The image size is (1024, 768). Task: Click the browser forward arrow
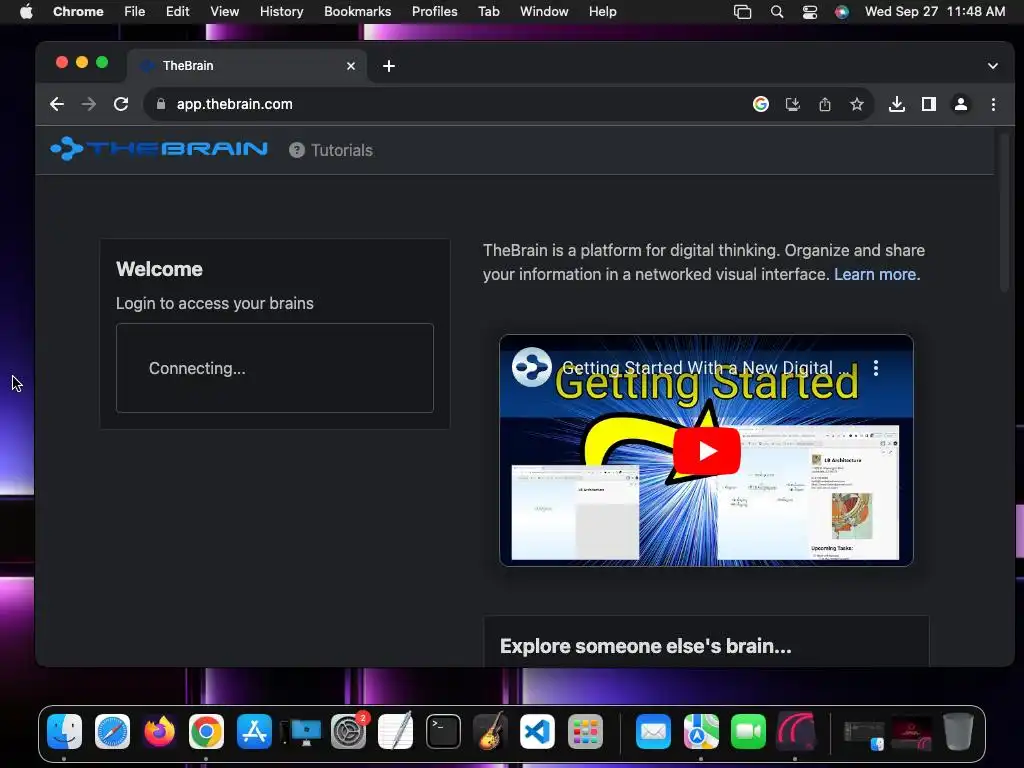(89, 104)
